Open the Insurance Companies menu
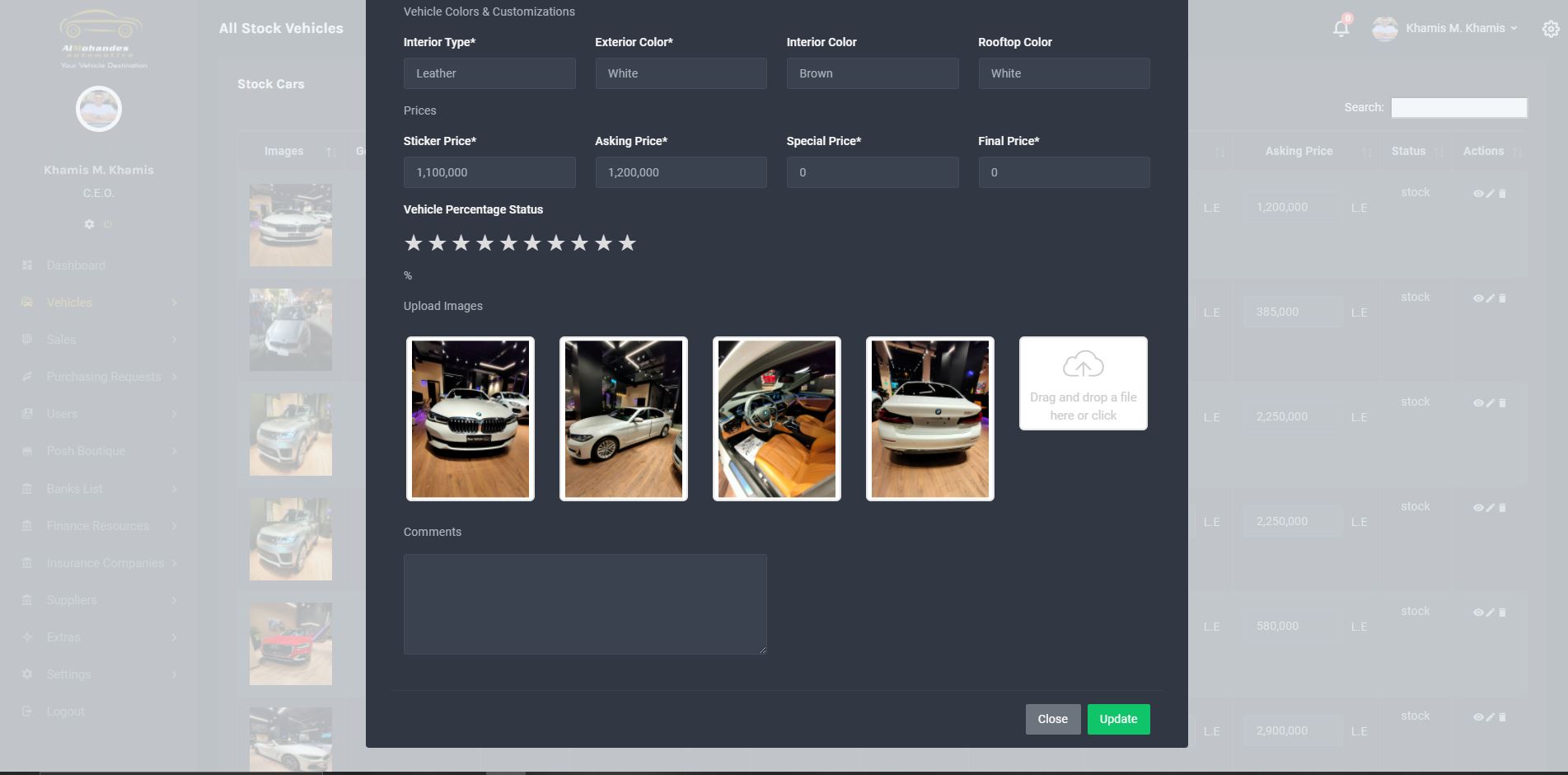 coord(105,563)
